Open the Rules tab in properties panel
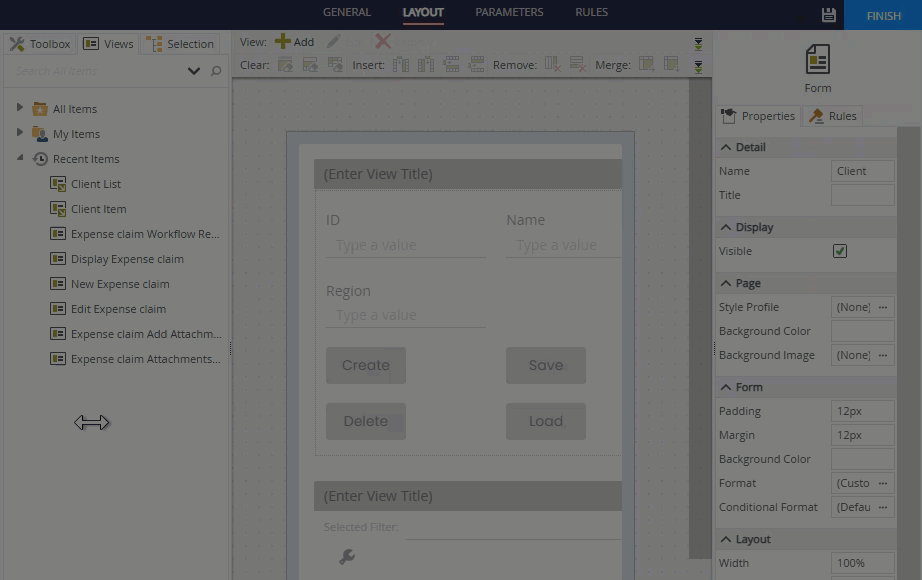The width and height of the screenshot is (922, 580). [x=833, y=116]
